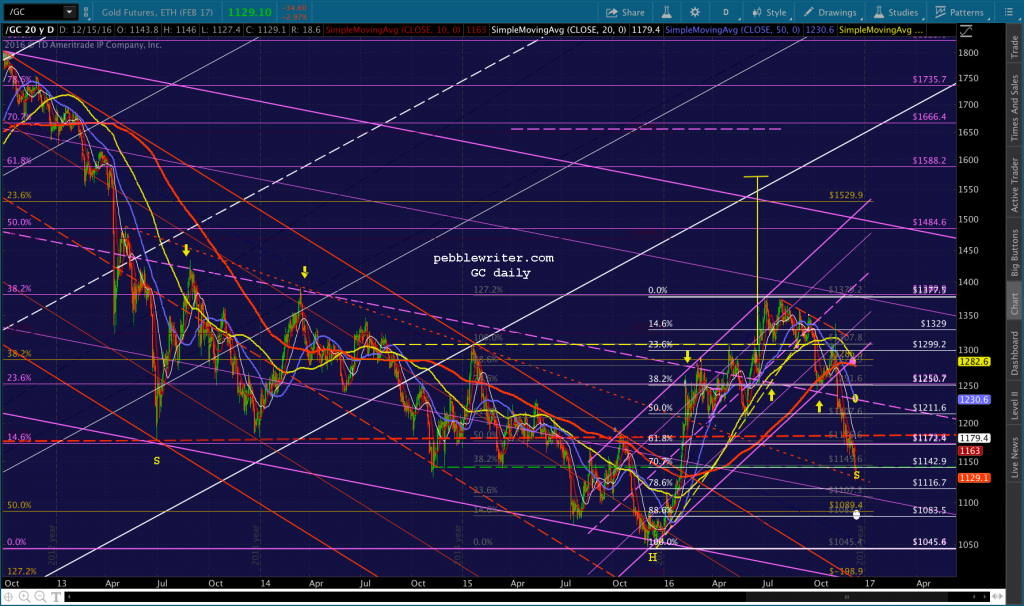Click the $1142.9 level label
This screenshot has width=1024, height=606.
pyautogui.click(x=929, y=461)
